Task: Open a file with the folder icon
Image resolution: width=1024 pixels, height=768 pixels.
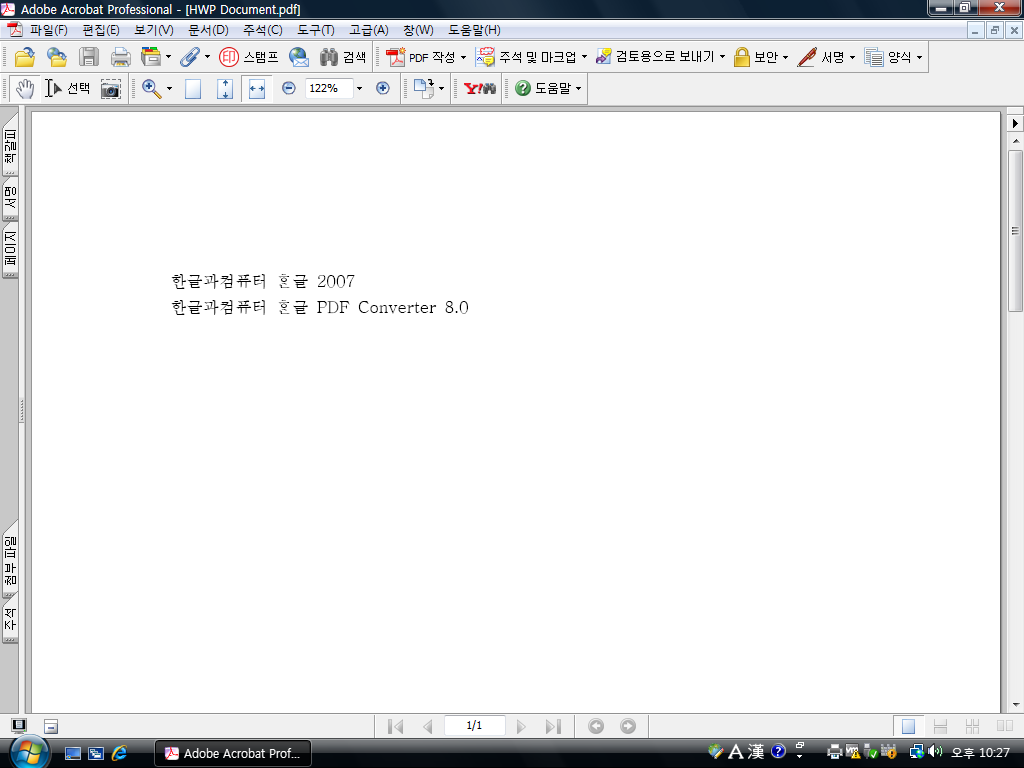Action: 25,57
